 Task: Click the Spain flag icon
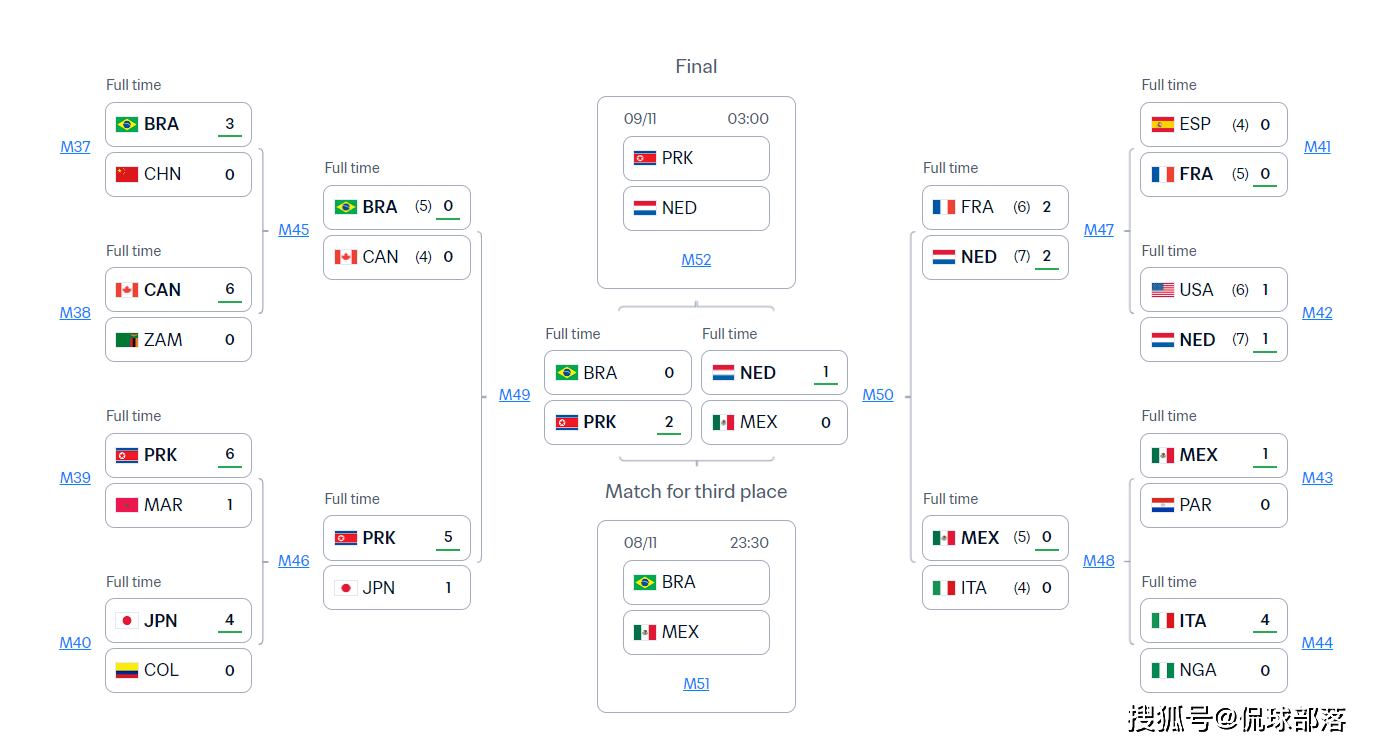click(1163, 124)
